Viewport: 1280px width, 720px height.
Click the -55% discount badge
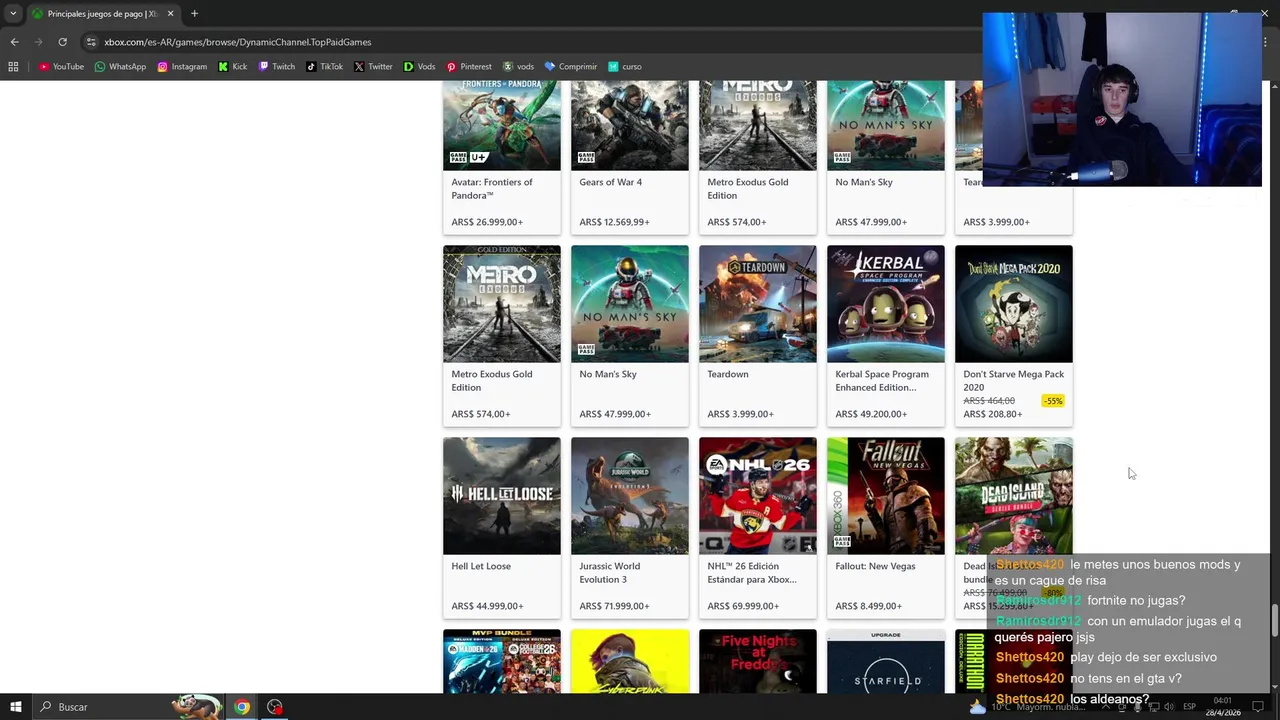[1053, 401]
